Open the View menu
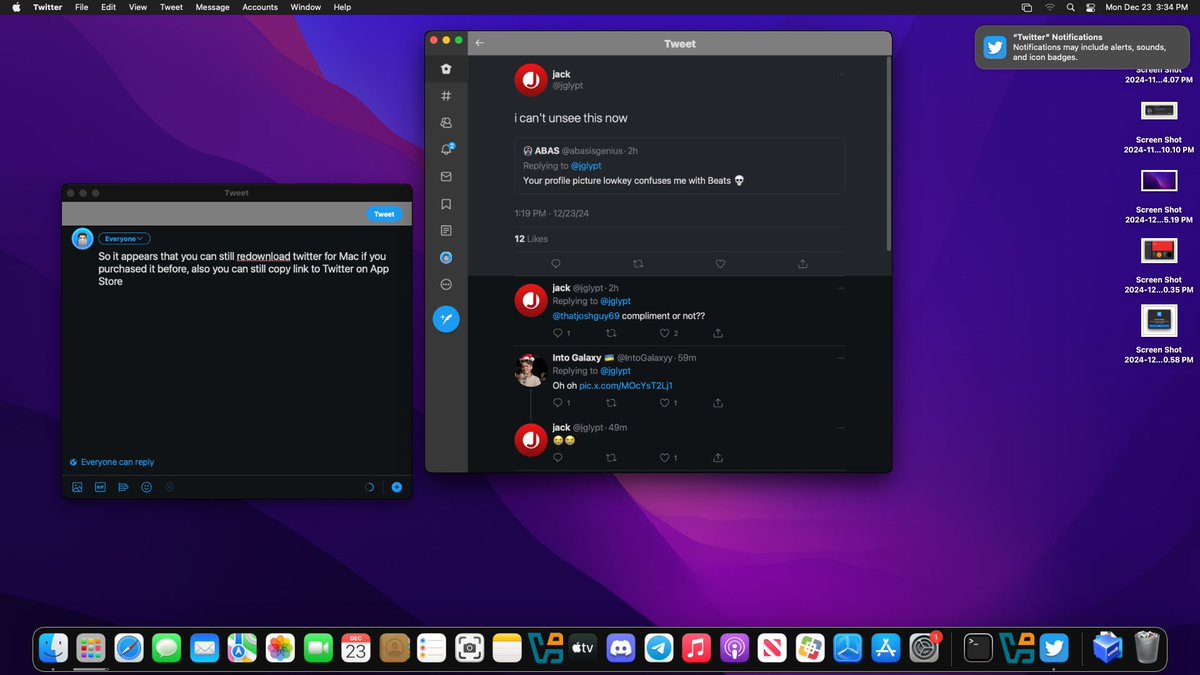 coord(138,7)
